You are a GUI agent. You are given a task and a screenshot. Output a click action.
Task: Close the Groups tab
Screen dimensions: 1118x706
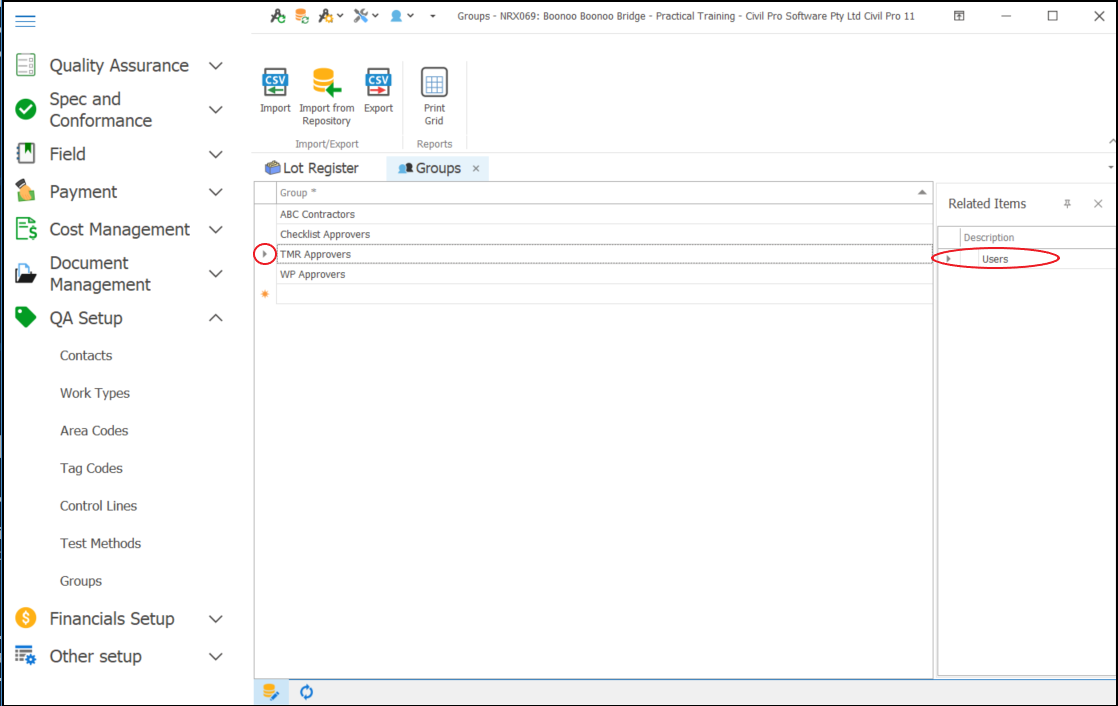[476, 168]
